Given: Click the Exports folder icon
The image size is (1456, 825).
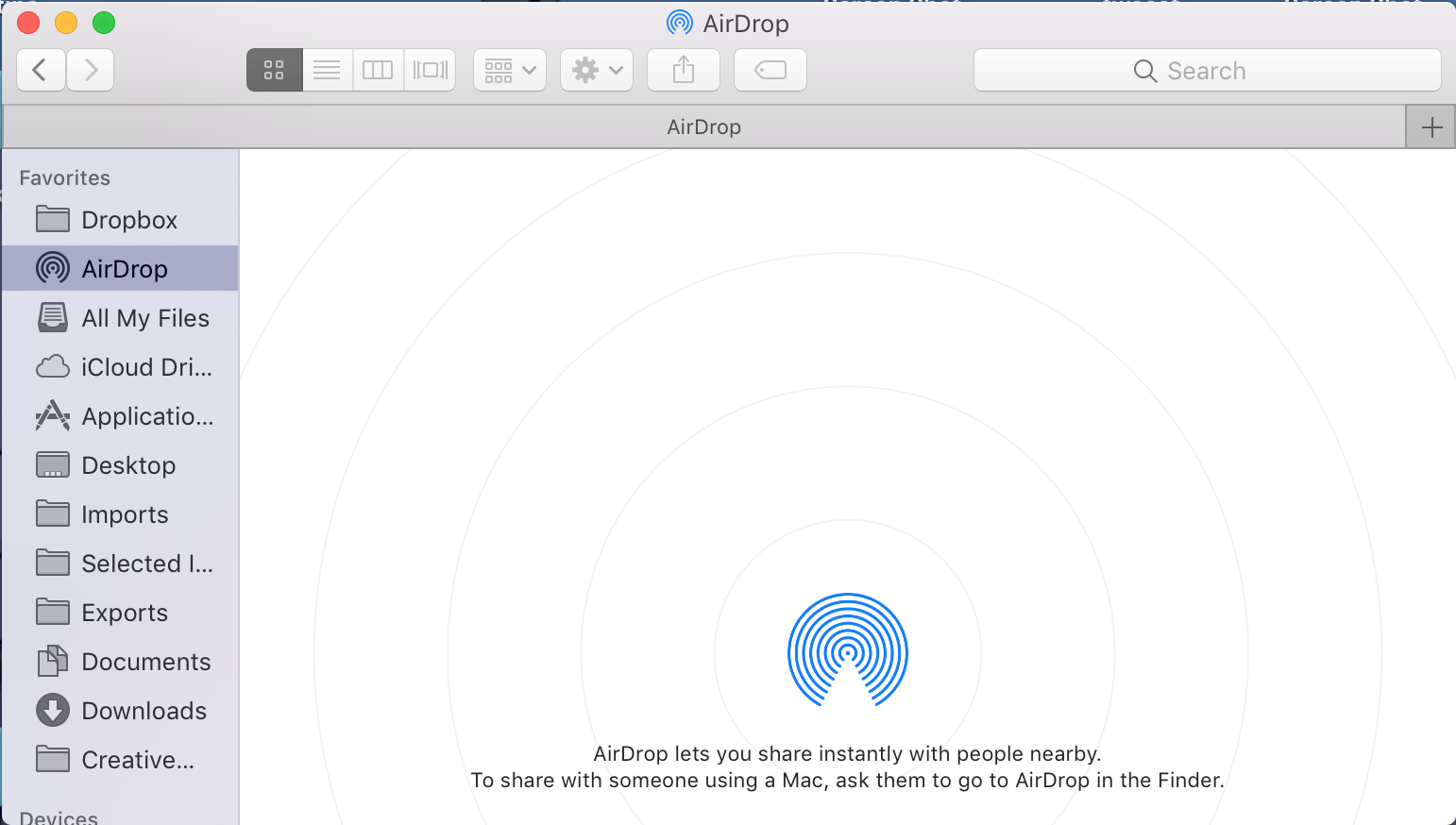Looking at the screenshot, I should (53, 612).
